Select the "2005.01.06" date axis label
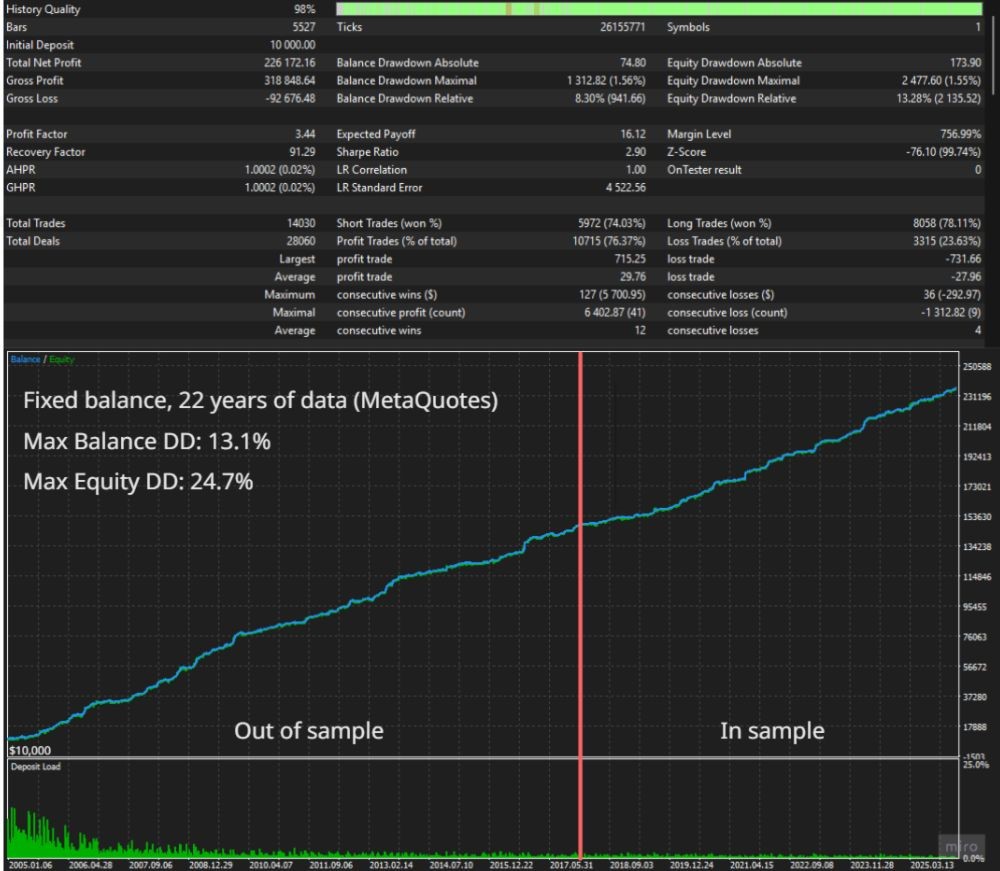 [31, 865]
